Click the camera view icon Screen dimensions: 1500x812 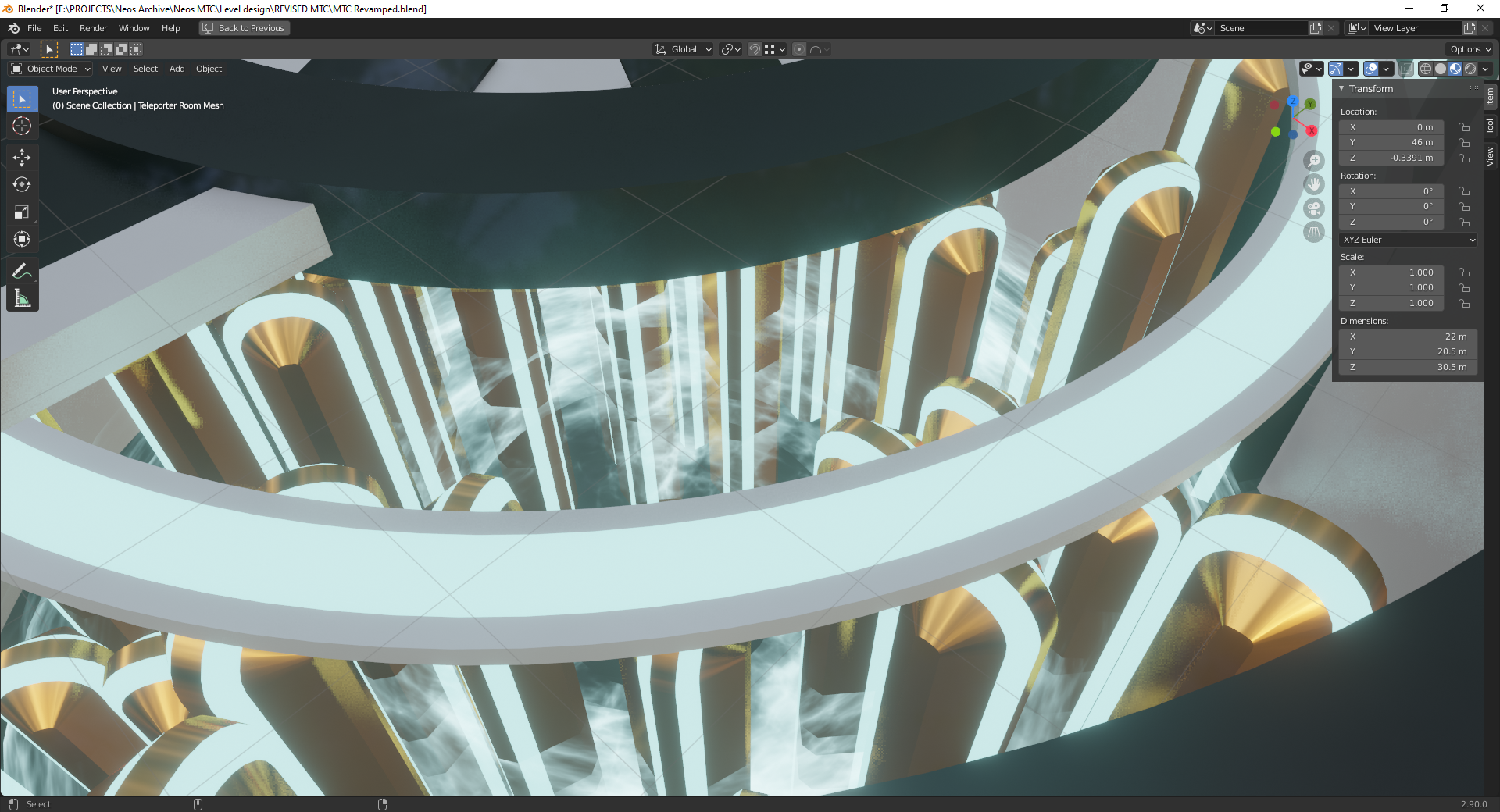click(1314, 208)
